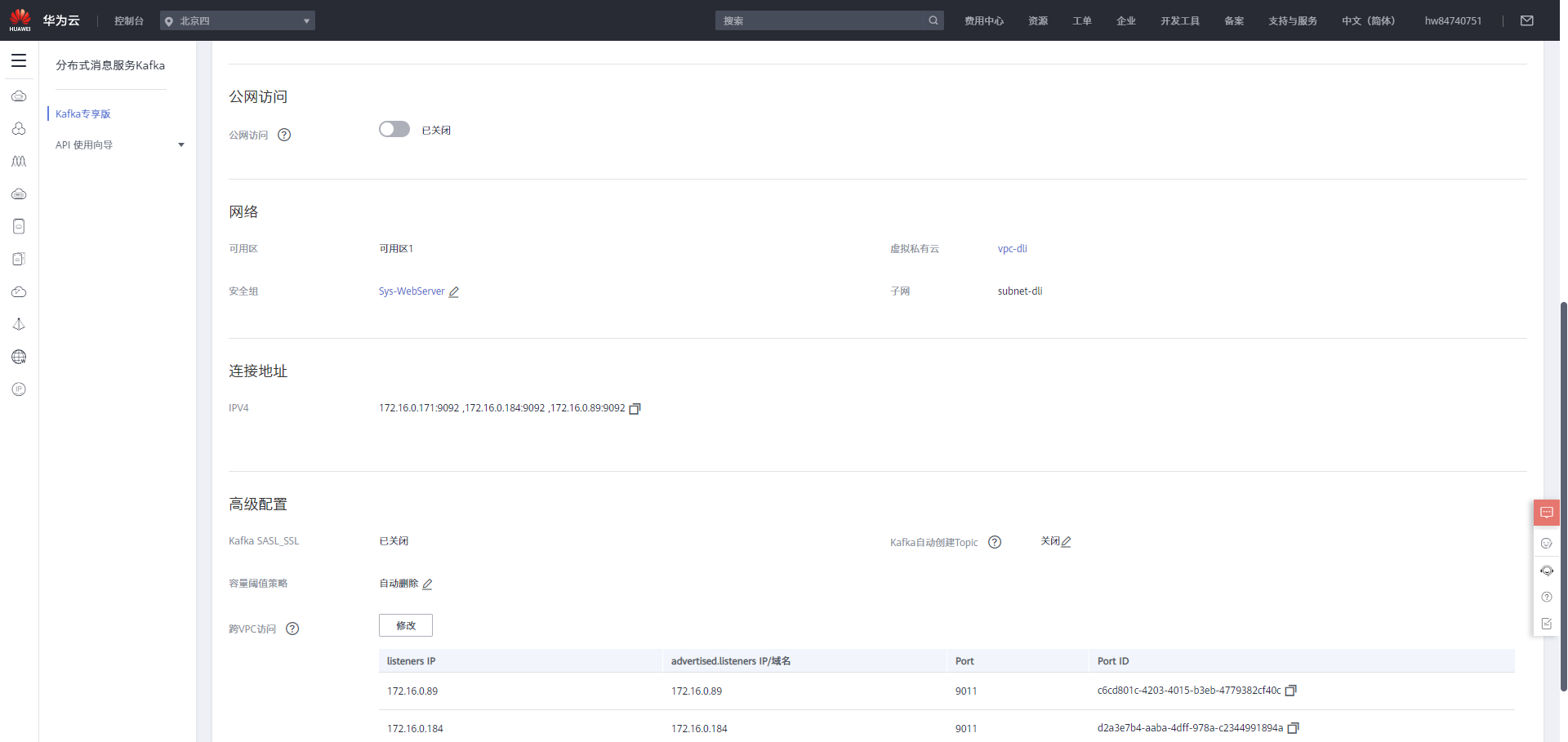
Task: Edit the 容量阈值策略 自动删除 setting
Action: (x=427, y=584)
